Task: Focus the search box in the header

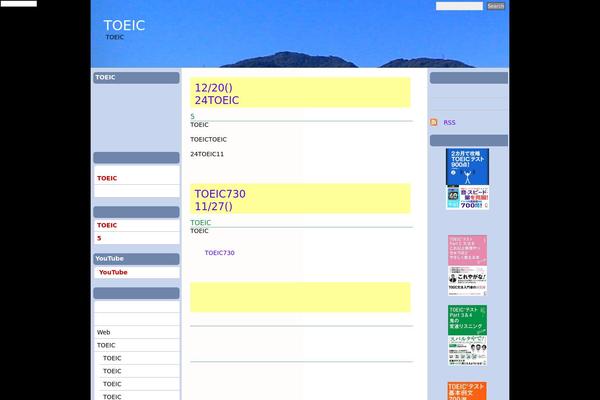Action: point(459,6)
